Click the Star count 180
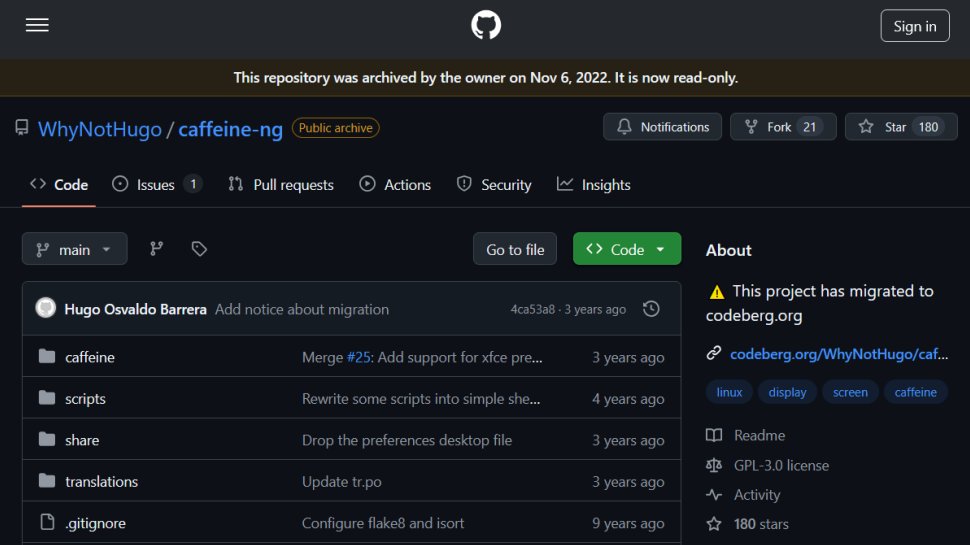Viewport: 970px width, 545px height. point(928,127)
